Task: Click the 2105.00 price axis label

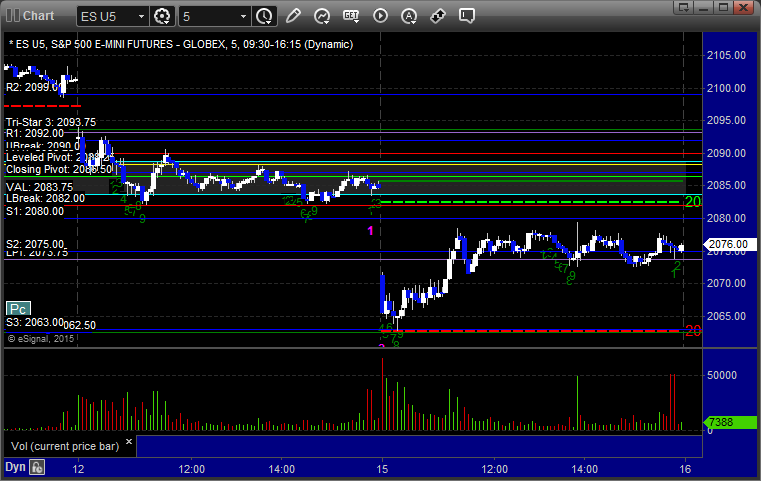Action: coord(726,55)
